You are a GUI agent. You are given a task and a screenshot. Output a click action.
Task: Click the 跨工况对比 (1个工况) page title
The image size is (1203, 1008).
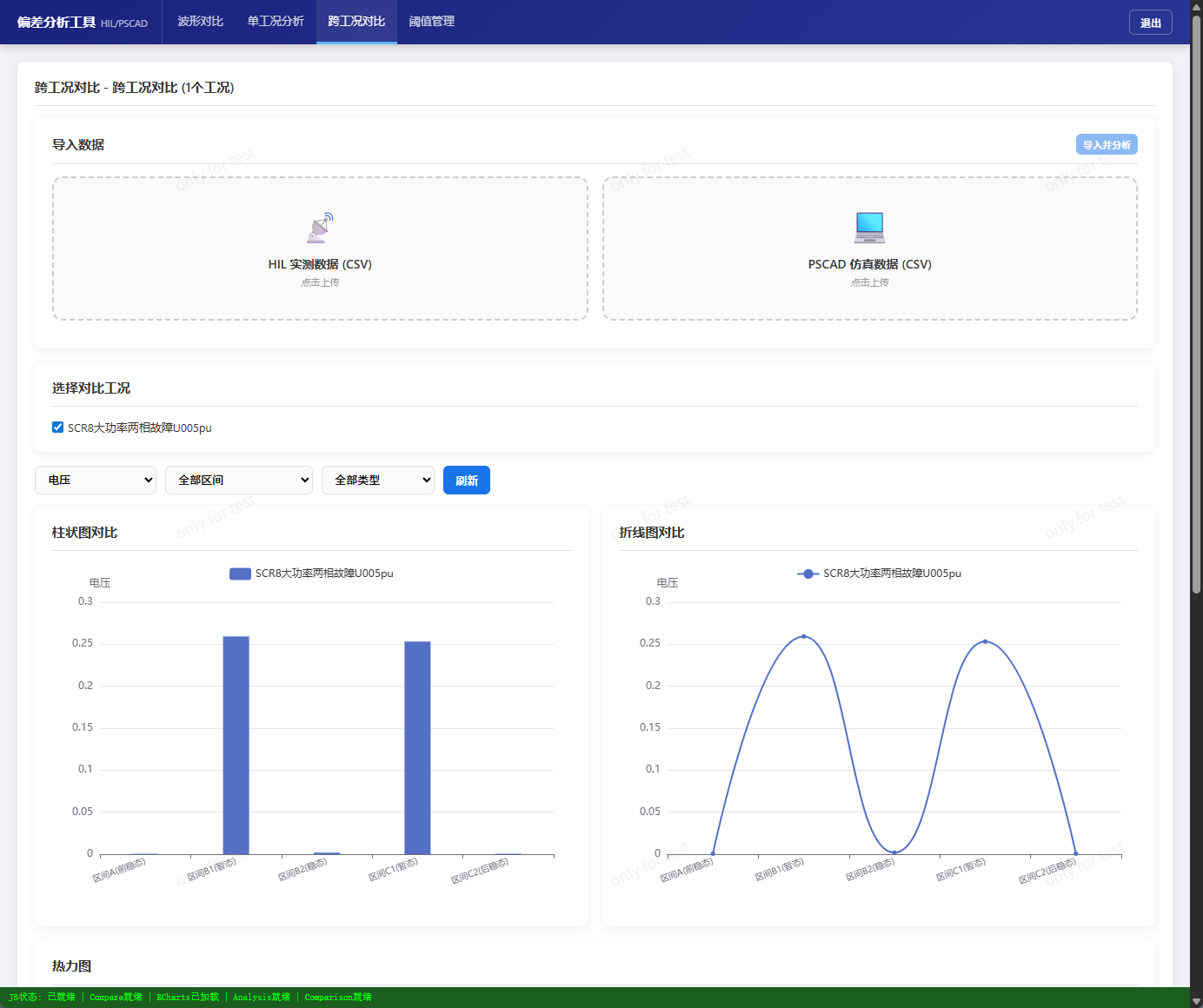coord(135,88)
